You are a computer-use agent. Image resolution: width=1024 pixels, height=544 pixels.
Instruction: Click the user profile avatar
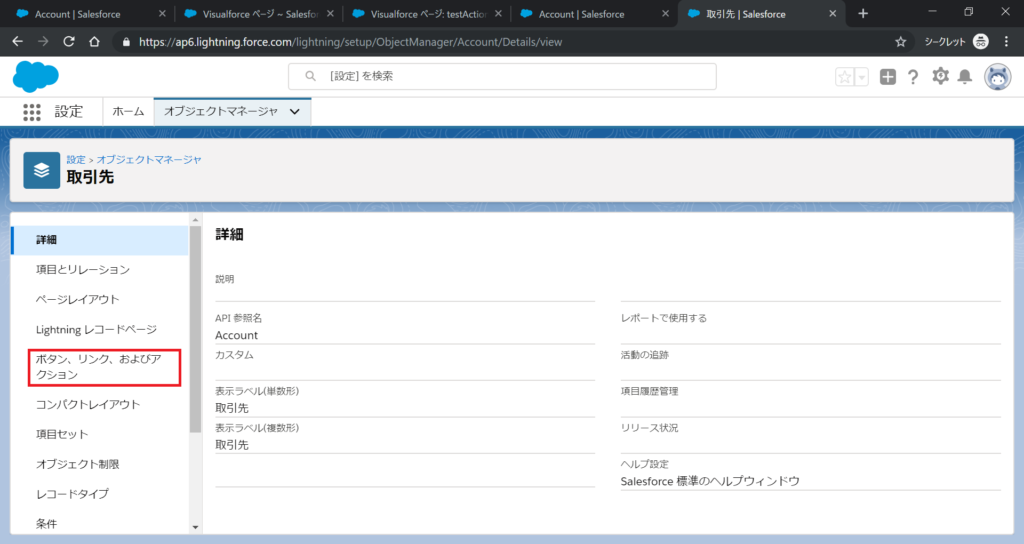tap(997, 77)
